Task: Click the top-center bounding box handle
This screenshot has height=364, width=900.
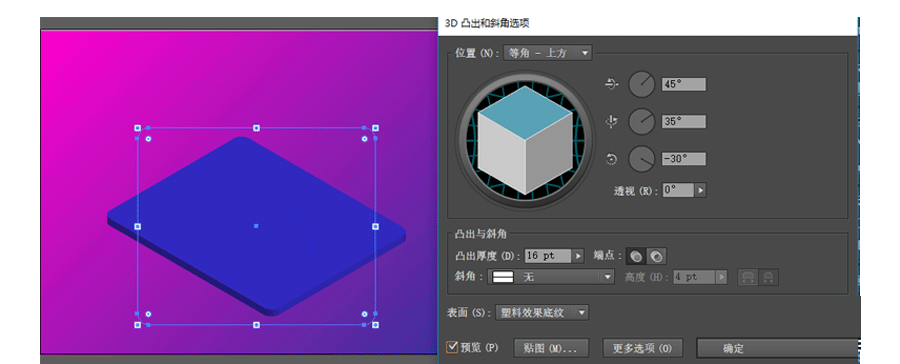Action: click(x=257, y=128)
